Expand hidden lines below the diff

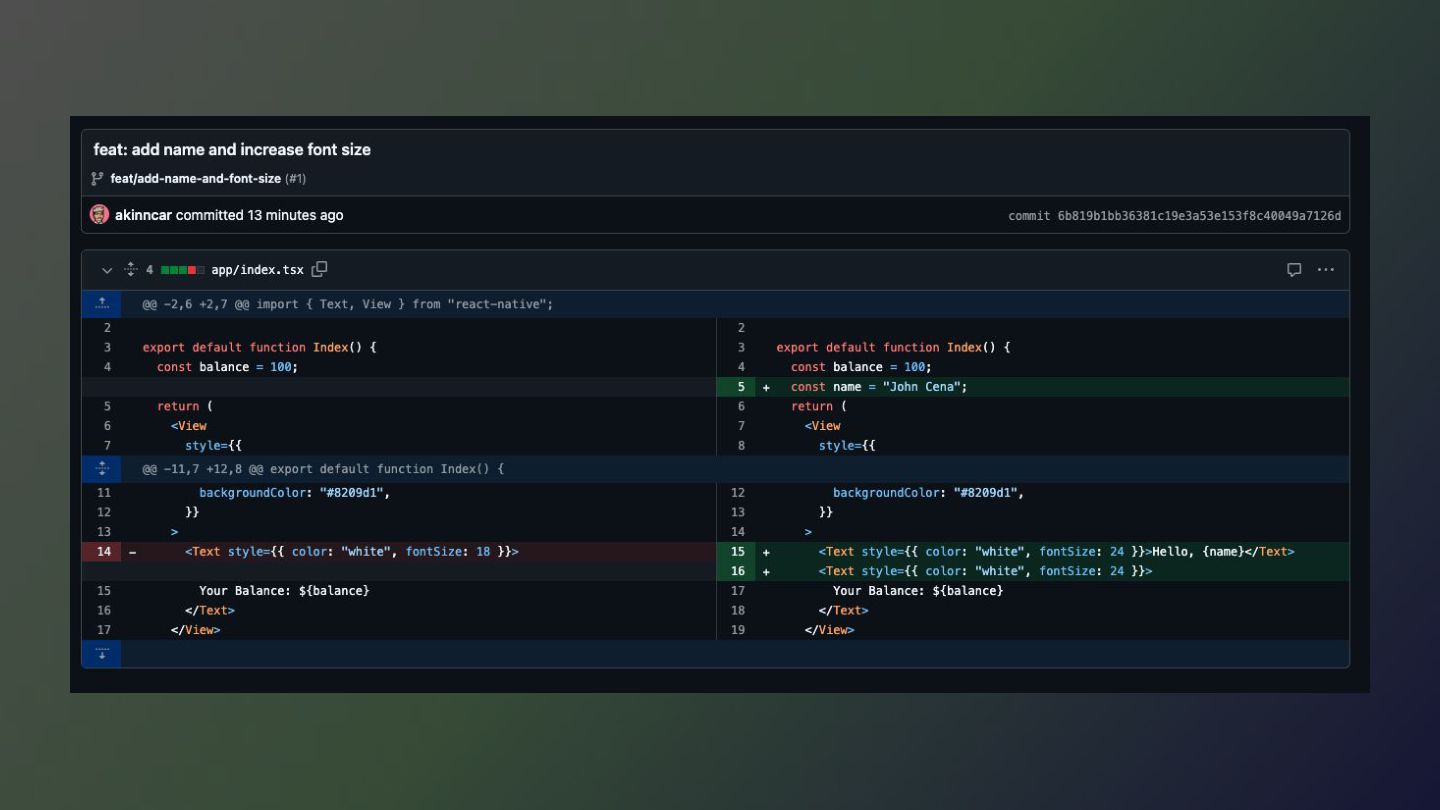(101, 654)
